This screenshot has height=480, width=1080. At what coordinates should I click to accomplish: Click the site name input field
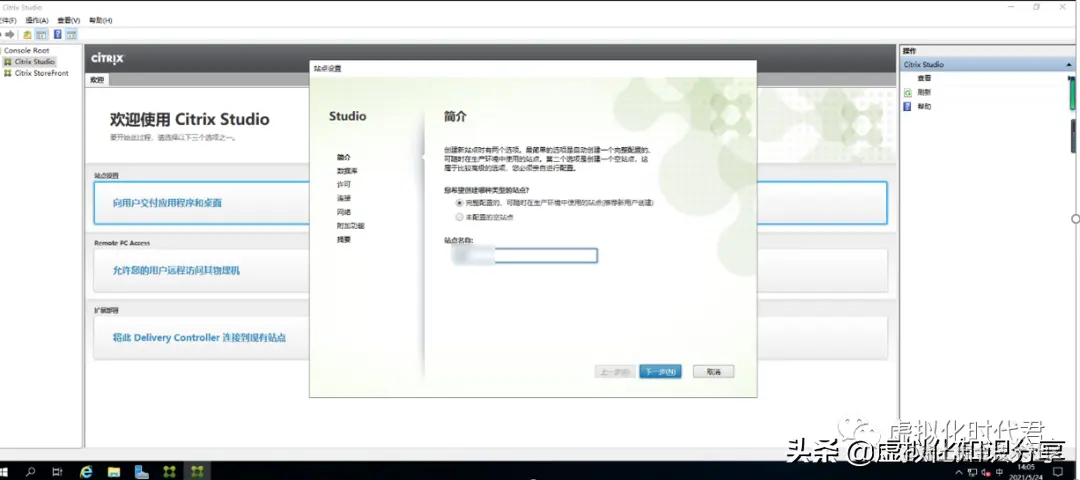pyautogui.click(x=525, y=256)
